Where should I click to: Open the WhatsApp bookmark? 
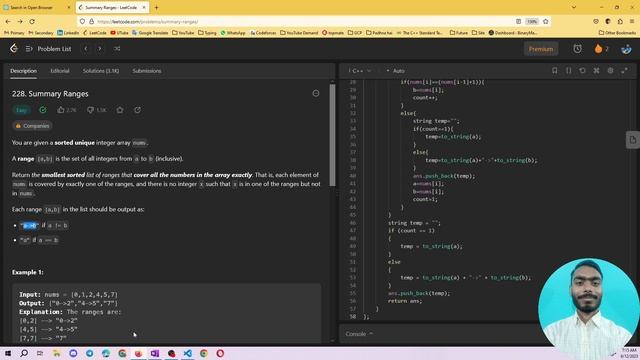[x=233, y=33]
